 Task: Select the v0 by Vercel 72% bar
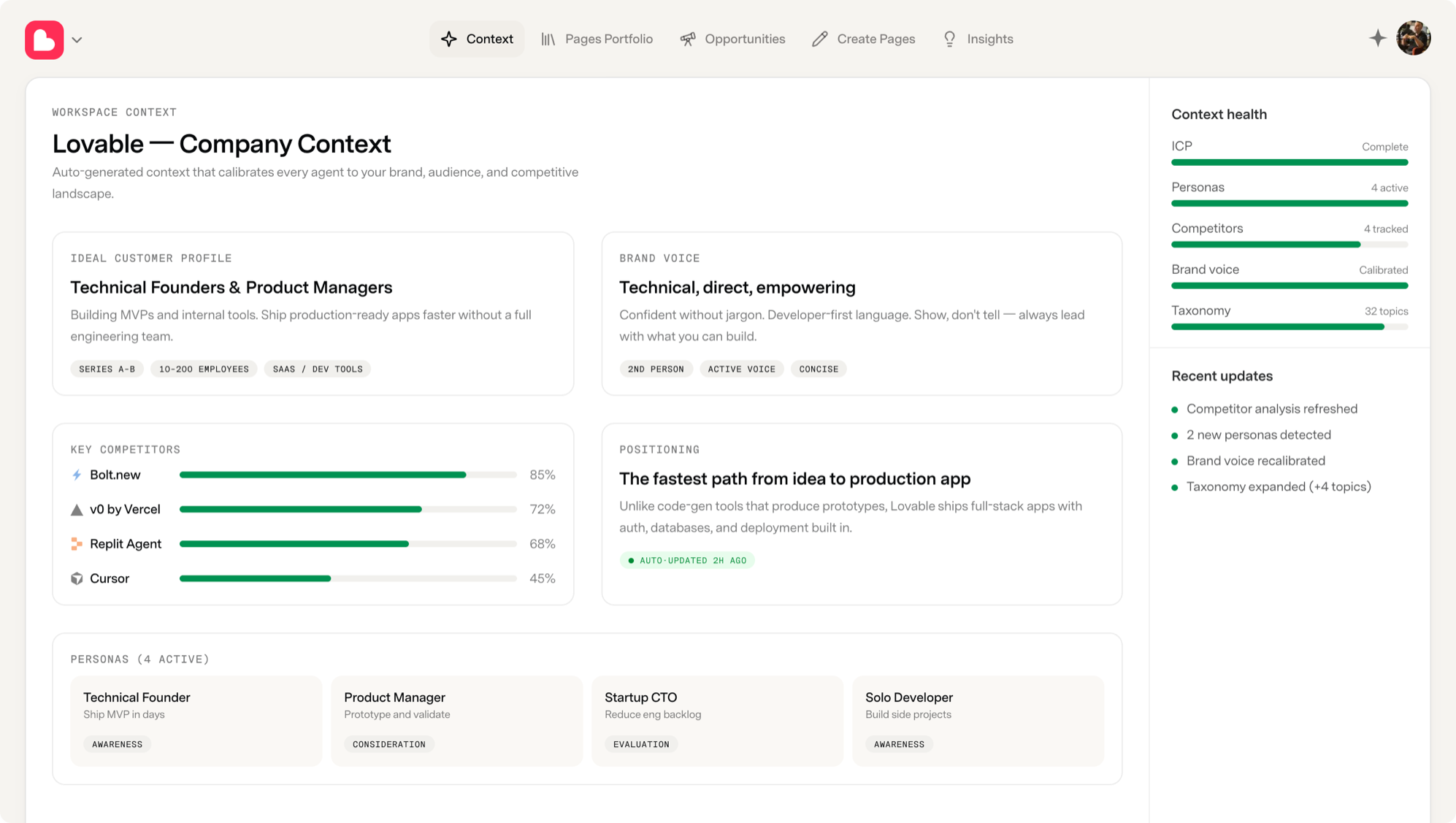click(x=348, y=509)
